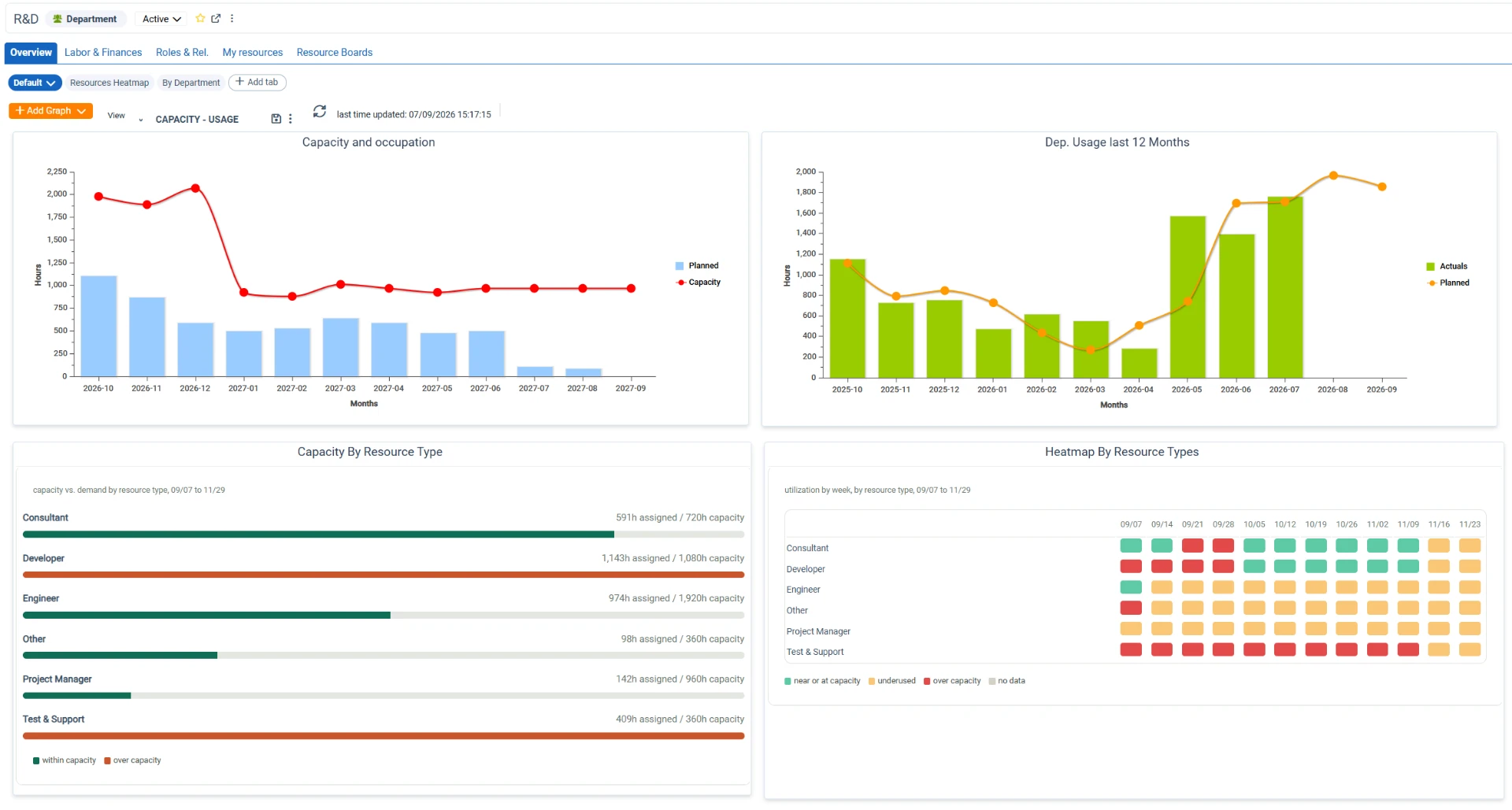Click the last time updated timestamp
Viewport: 1512px width, 810px height.
pyautogui.click(x=413, y=115)
